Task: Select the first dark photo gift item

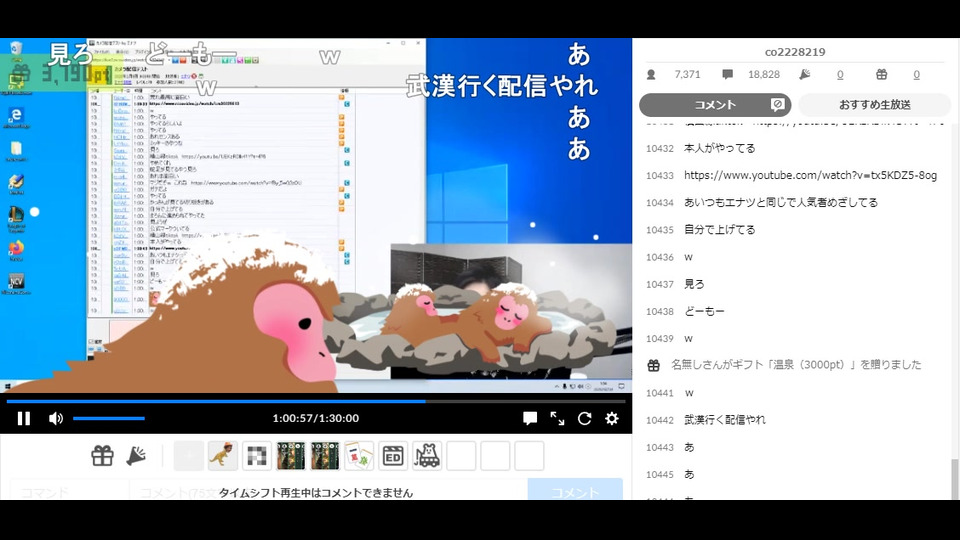Action: (291, 456)
